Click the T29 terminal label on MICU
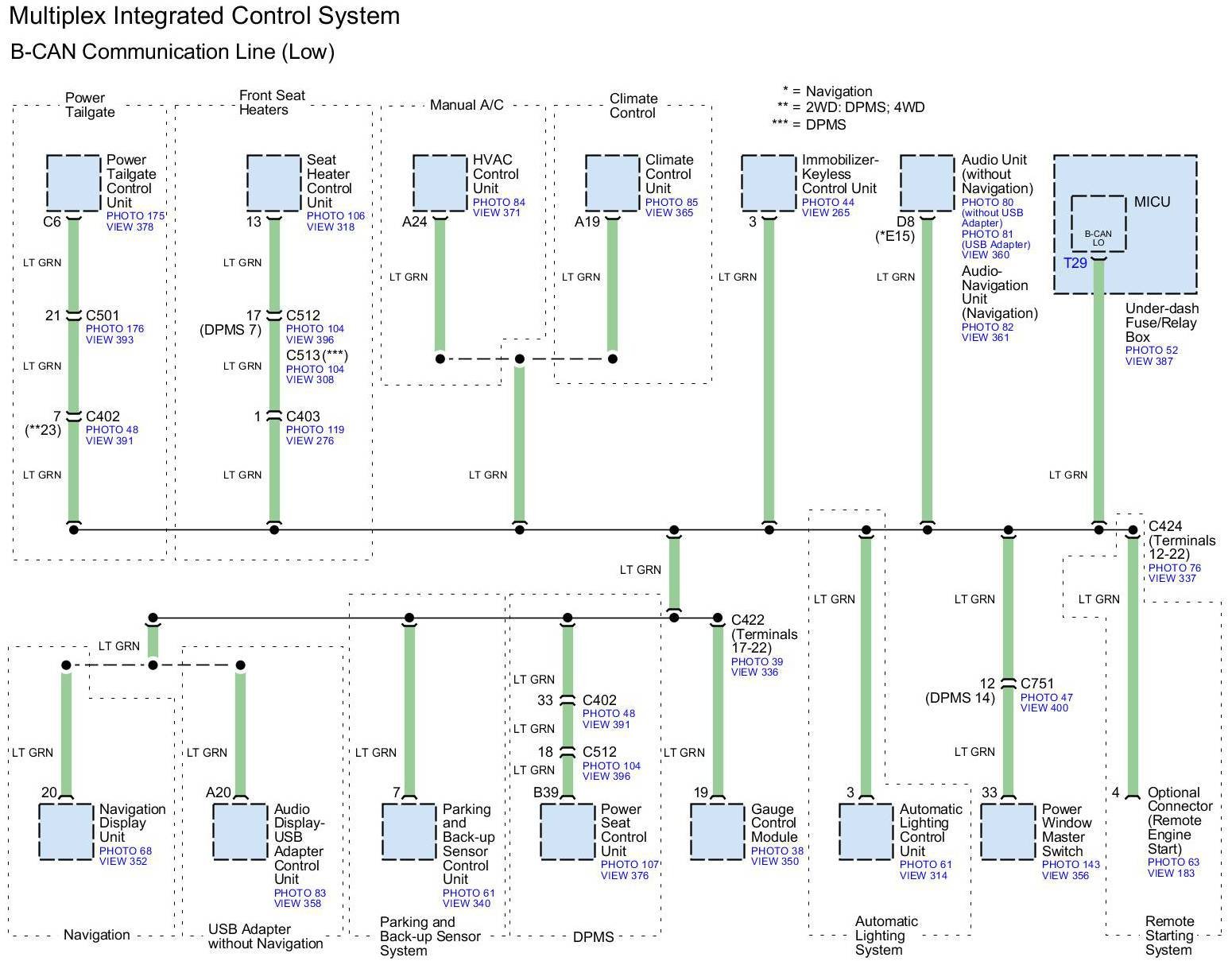The height and width of the screenshot is (965, 1232). [x=1075, y=263]
